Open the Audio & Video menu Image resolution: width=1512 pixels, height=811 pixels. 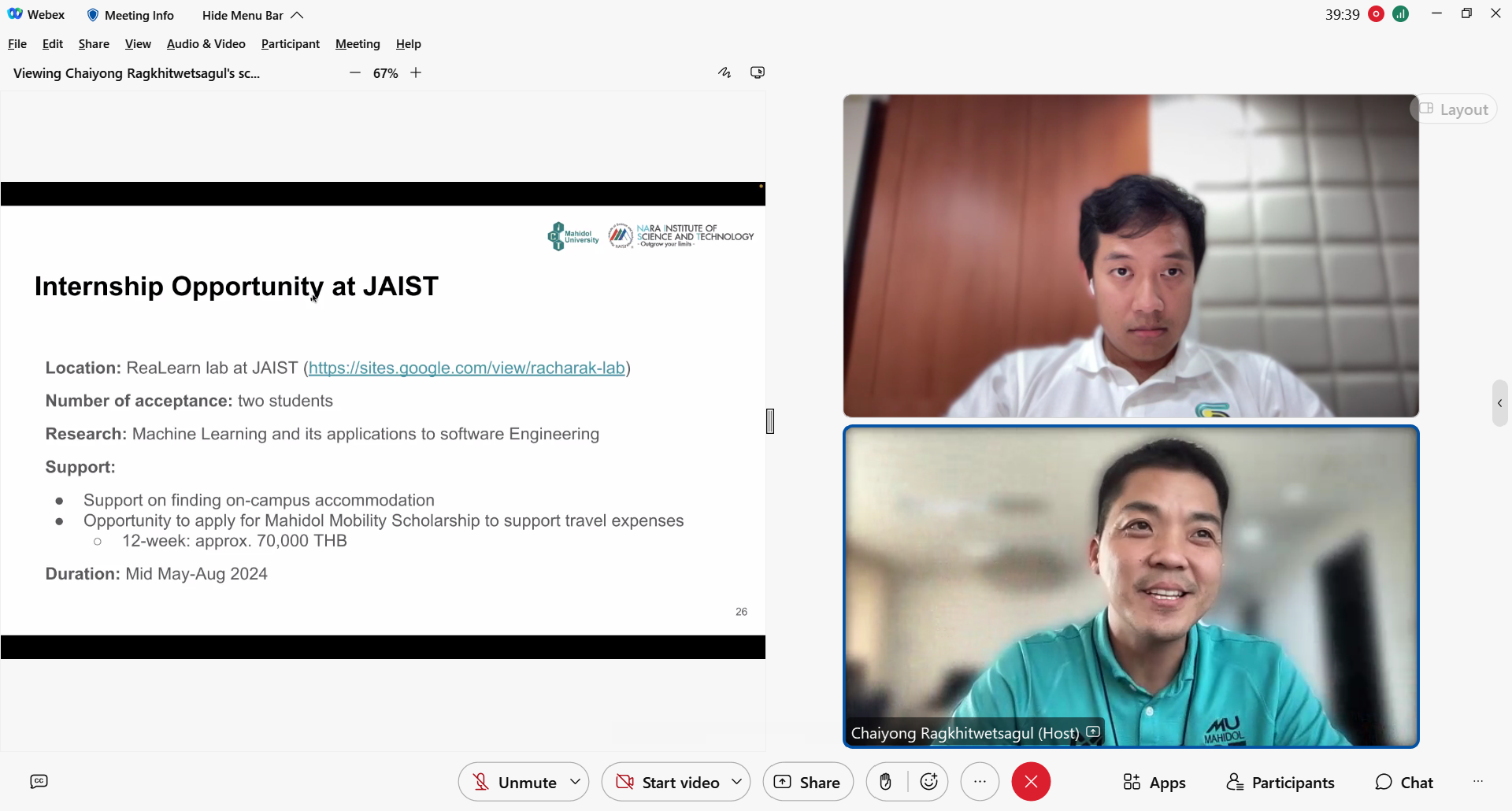(x=206, y=44)
